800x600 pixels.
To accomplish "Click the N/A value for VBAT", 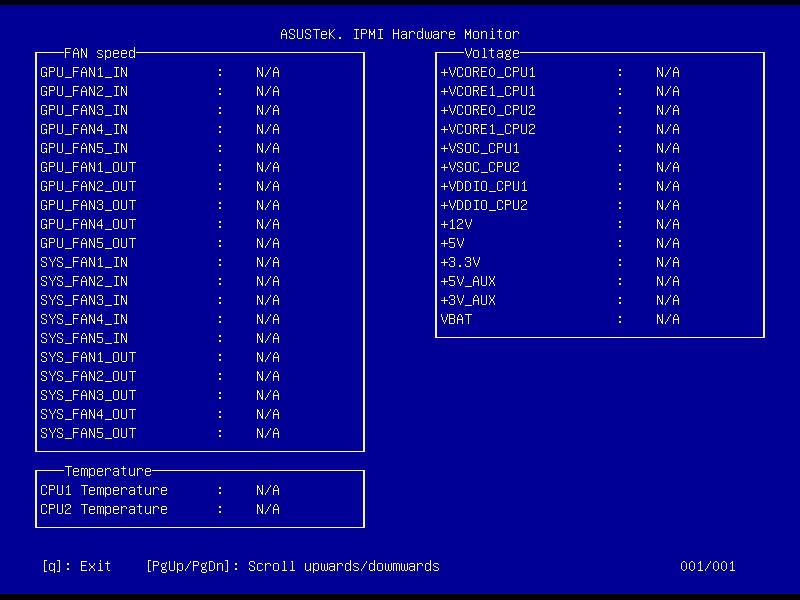I will click(668, 319).
